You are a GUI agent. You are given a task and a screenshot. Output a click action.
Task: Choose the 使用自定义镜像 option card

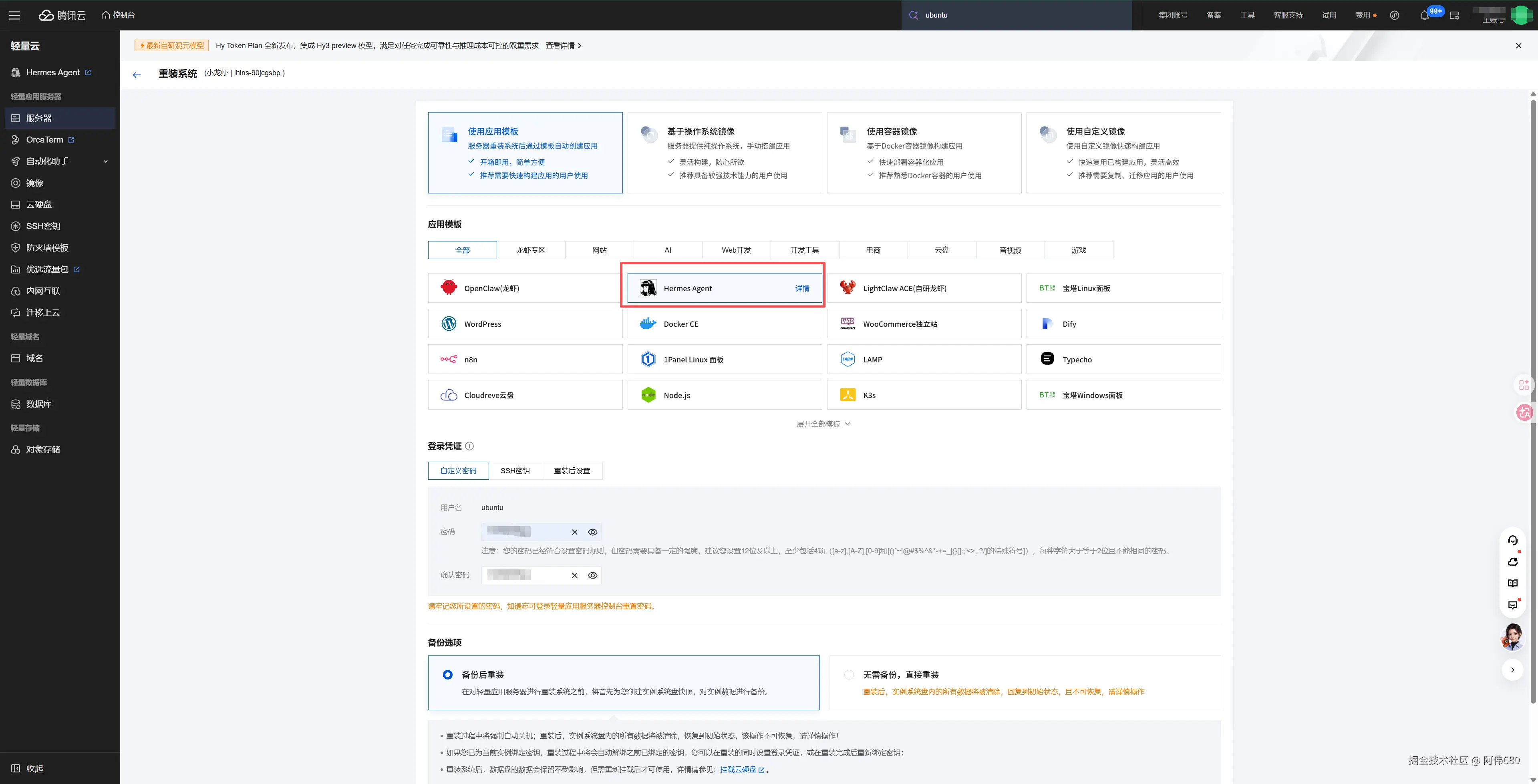pyautogui.click(x=1123, y=153)
